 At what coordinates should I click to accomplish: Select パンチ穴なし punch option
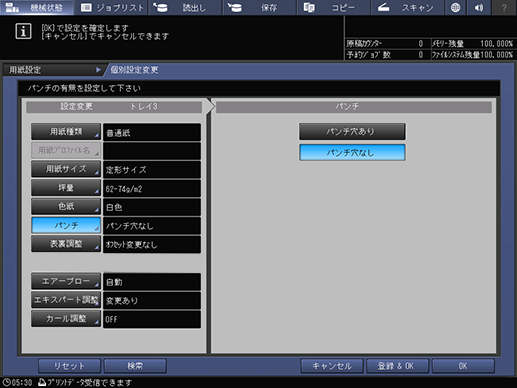point(352,152)
